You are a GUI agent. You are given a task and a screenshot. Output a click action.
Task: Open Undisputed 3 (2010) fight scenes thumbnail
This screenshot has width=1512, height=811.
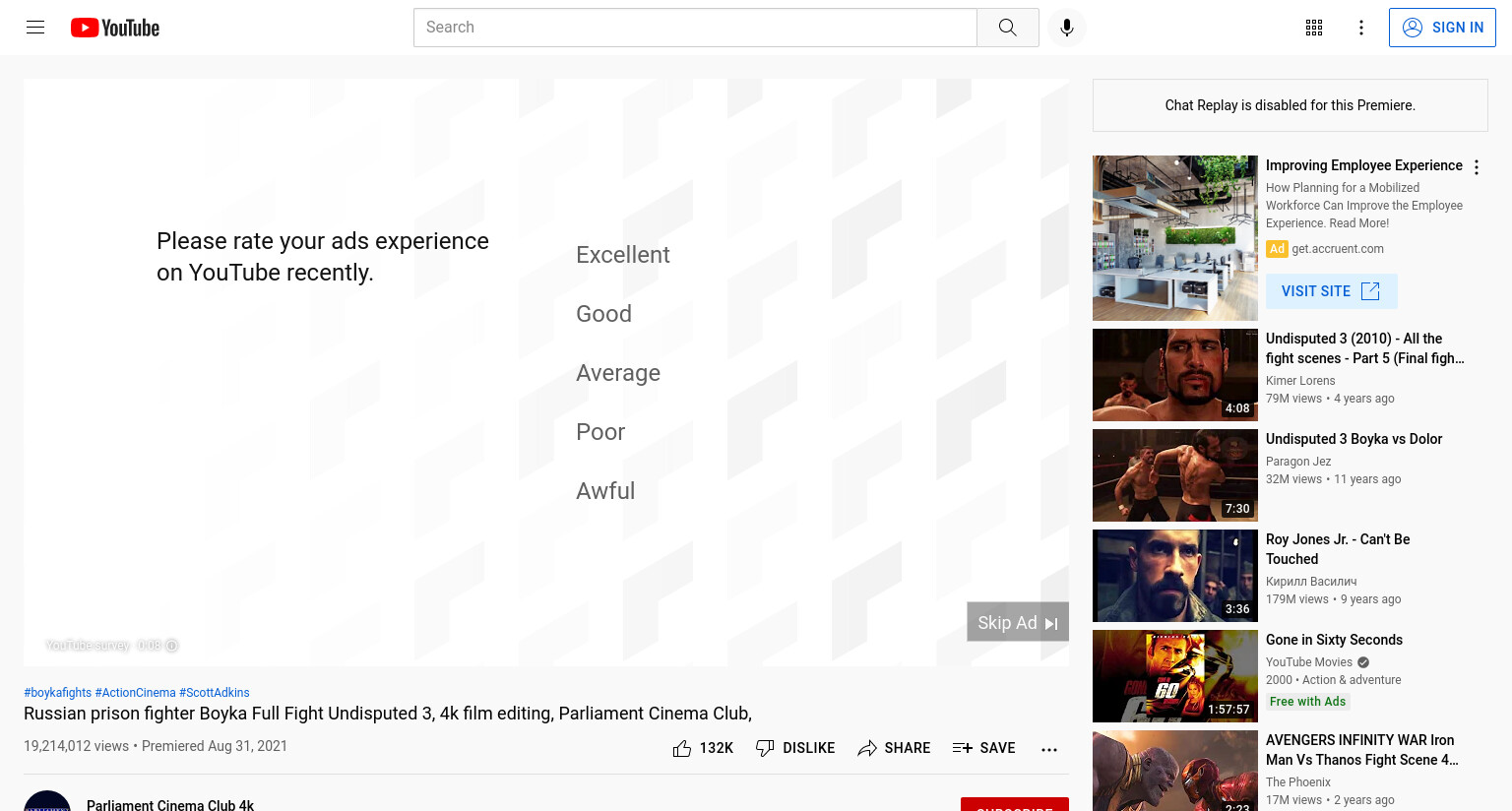(x=1175, y=375)
